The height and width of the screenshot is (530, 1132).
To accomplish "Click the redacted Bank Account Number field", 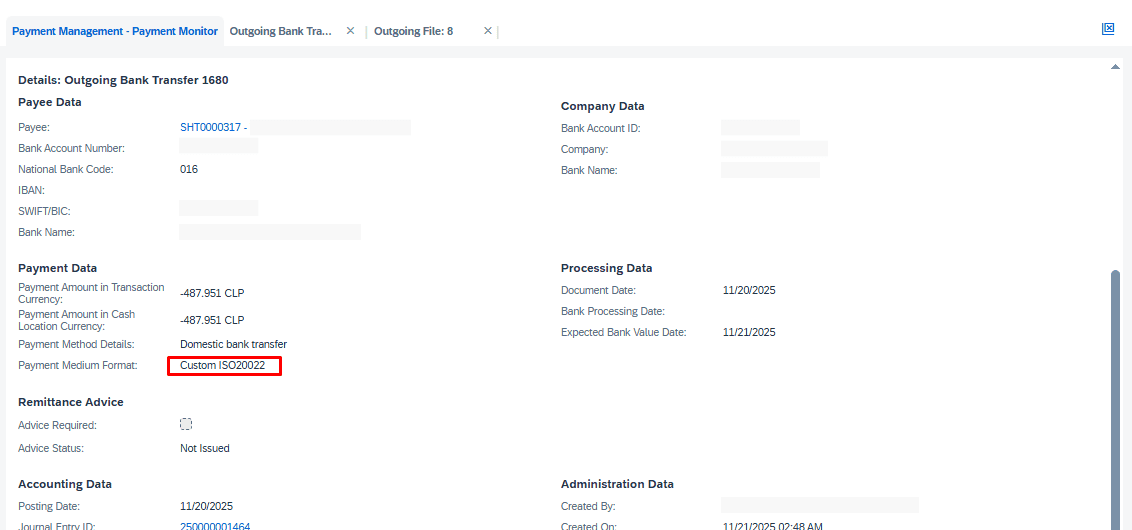I will 218,147.
